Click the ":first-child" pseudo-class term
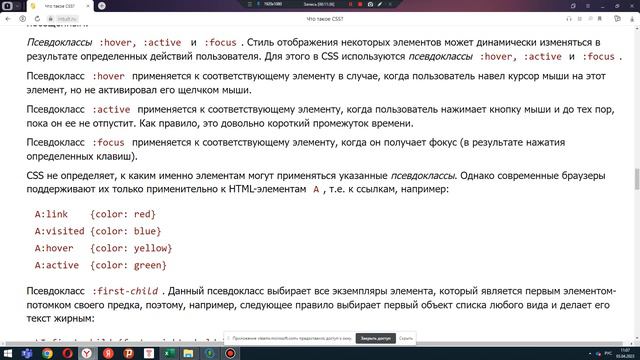Viewport: 640px width, 360px height. point(125,291)
